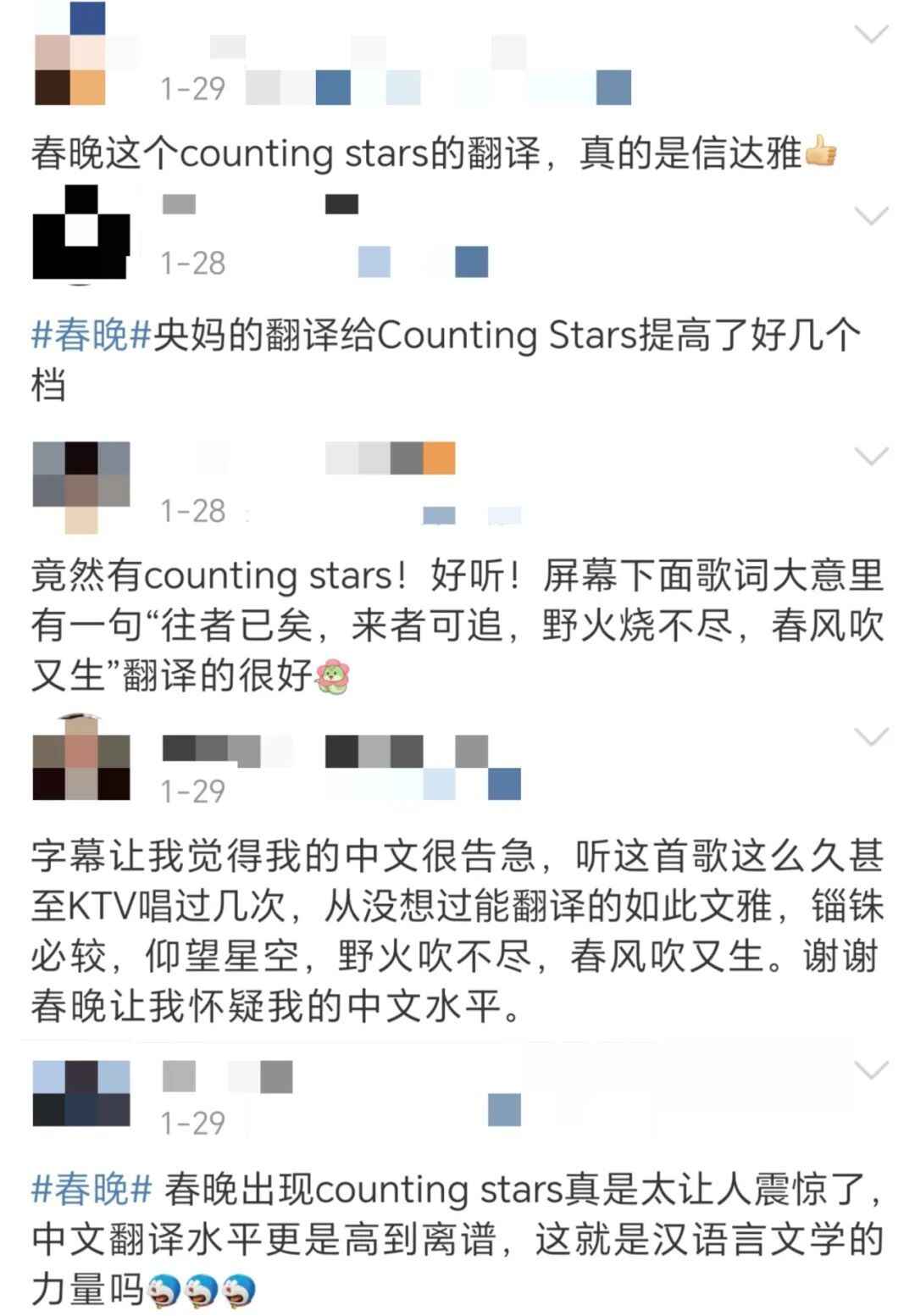The height and width of the screenshot is (1316, 915).
Task: Select the 1-28 timestamp above the 央妈的翻译 post
Action: tap(193, 264)
